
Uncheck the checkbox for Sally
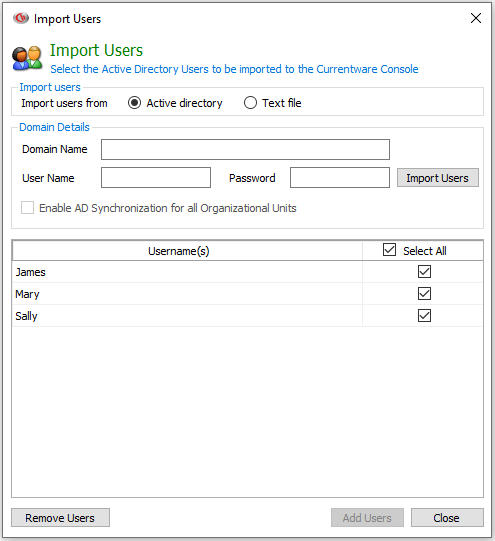point(424,315)
